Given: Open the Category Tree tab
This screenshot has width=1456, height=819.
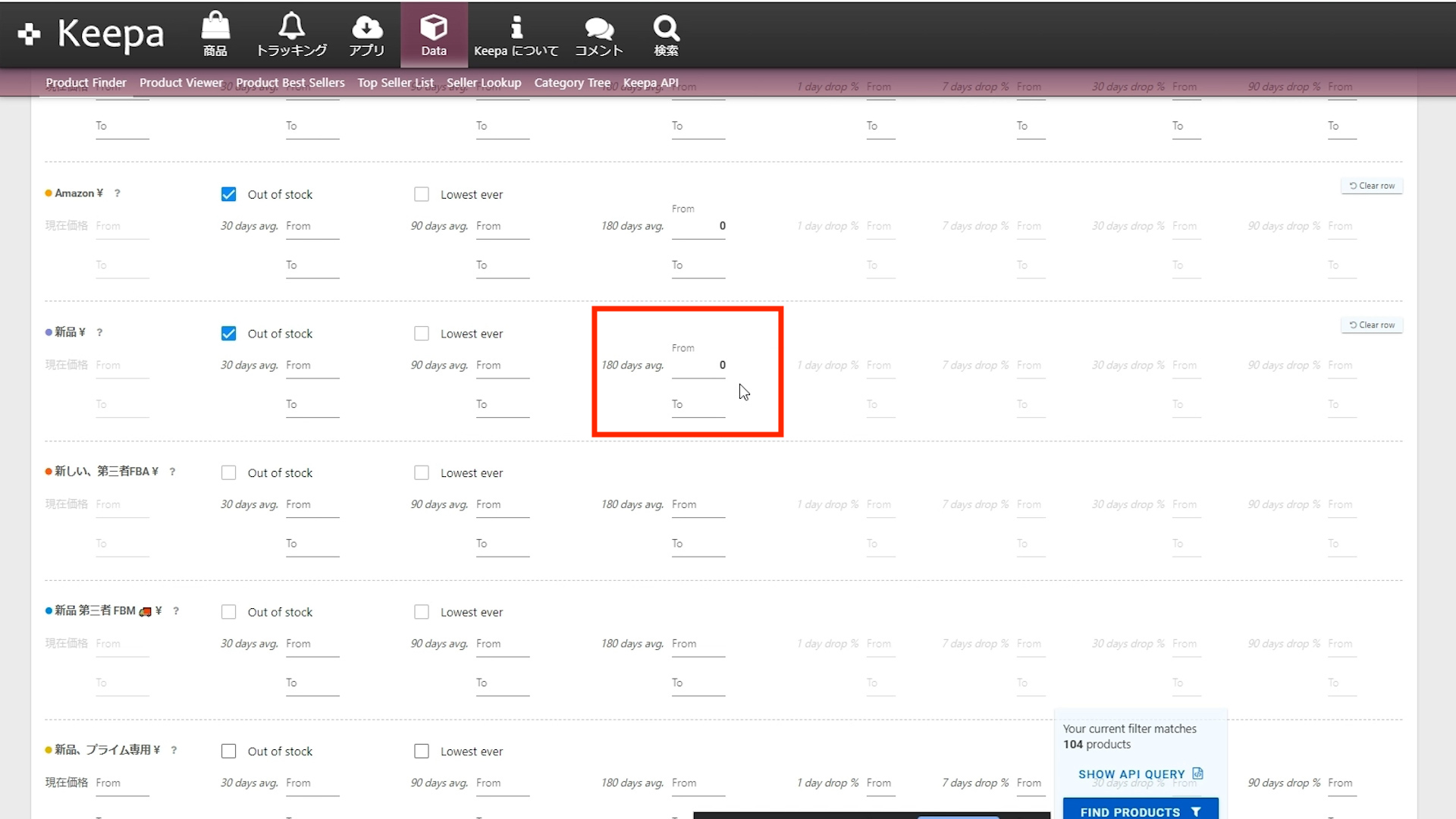Looking at the screenshot, I should click(572, 83).
